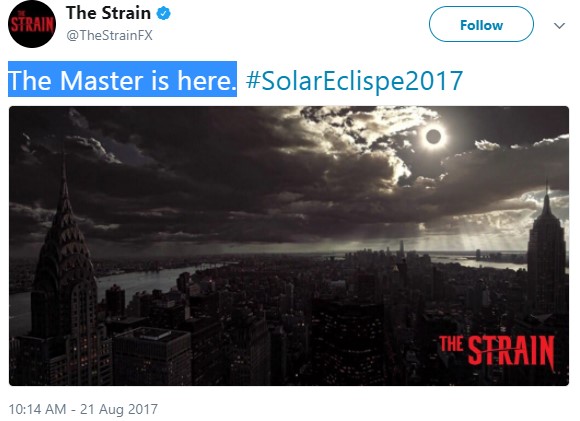Open the tweet's timestamp permalink

[83, 409]
